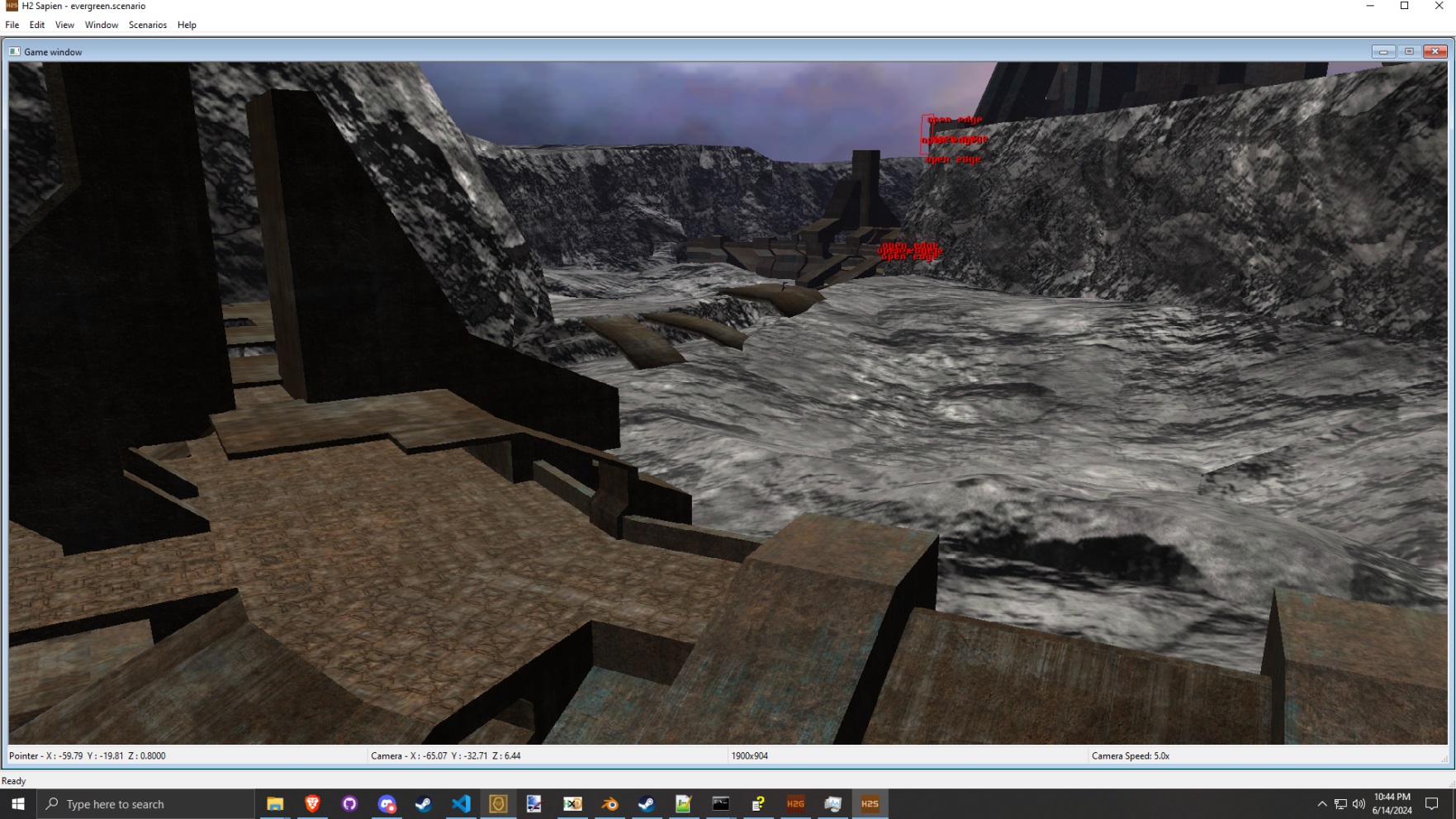Open Blender from the taskbar

[x=609, y=803]
